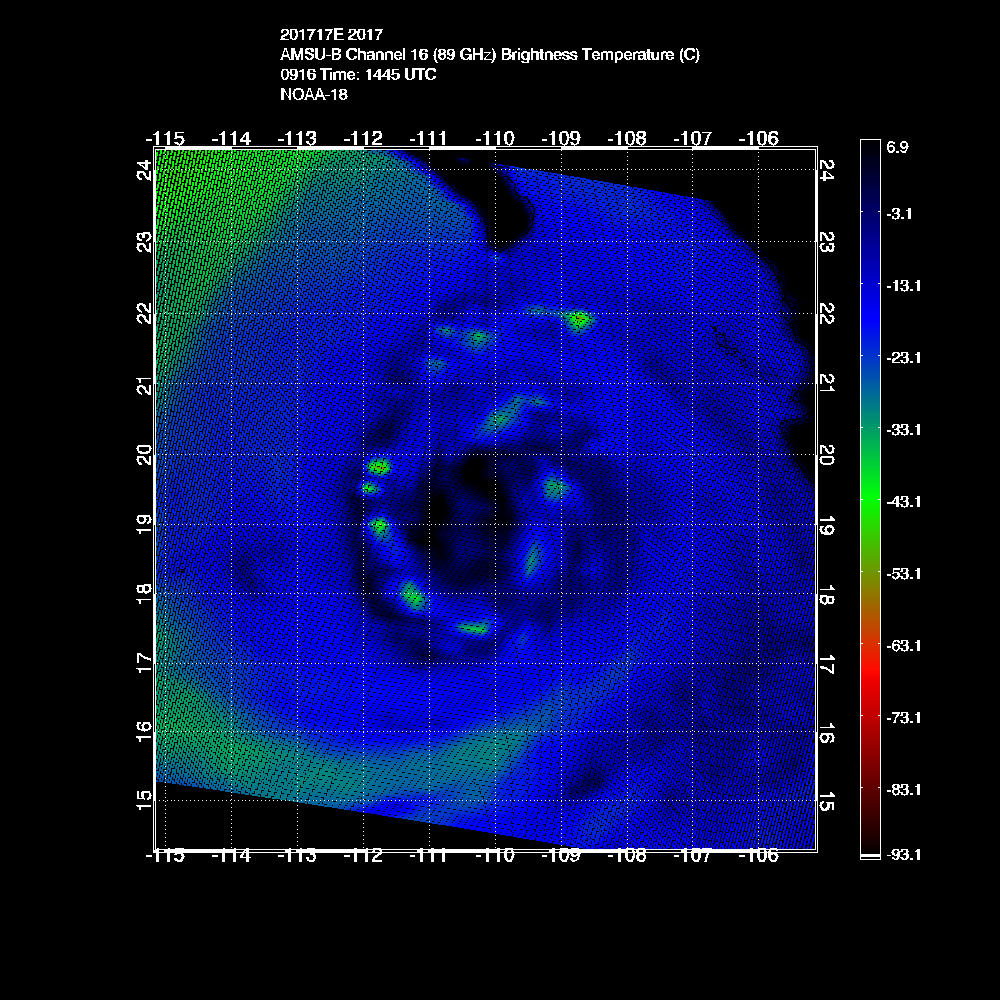This screenshot has height=1000, width=1000.
Task: Click the top-axis longitude label "-106"
Action: 758,138
